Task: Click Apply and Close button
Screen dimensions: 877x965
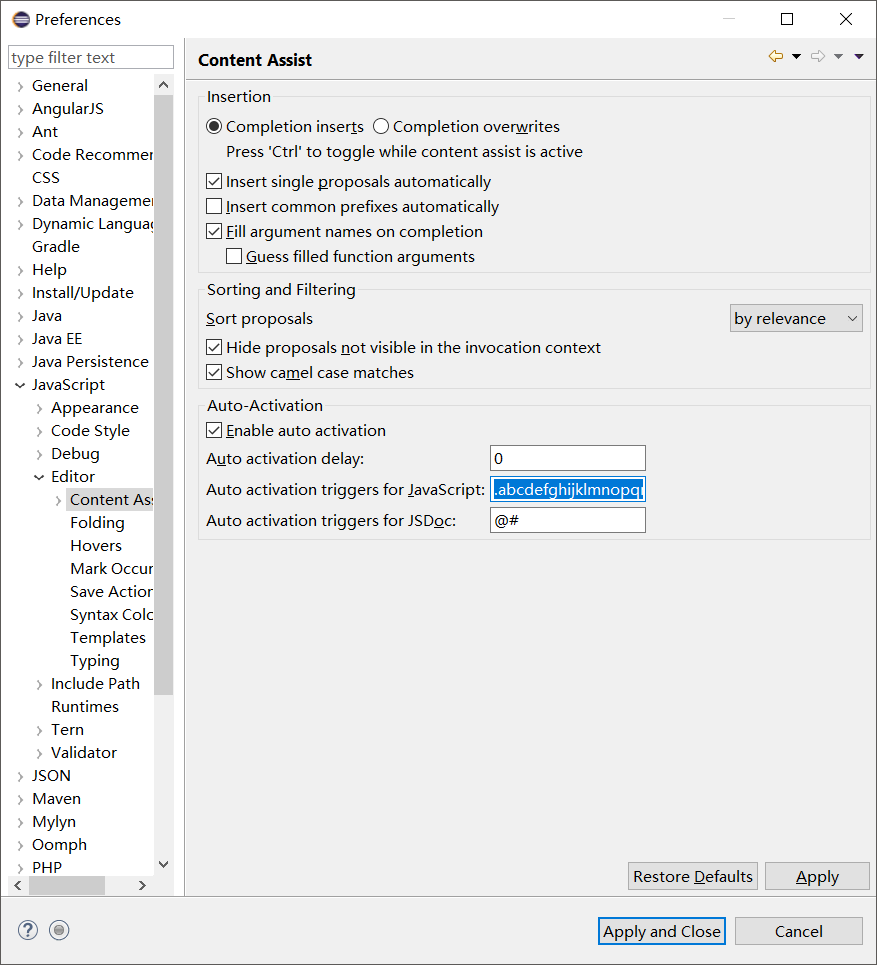Action: pos(662,931)
